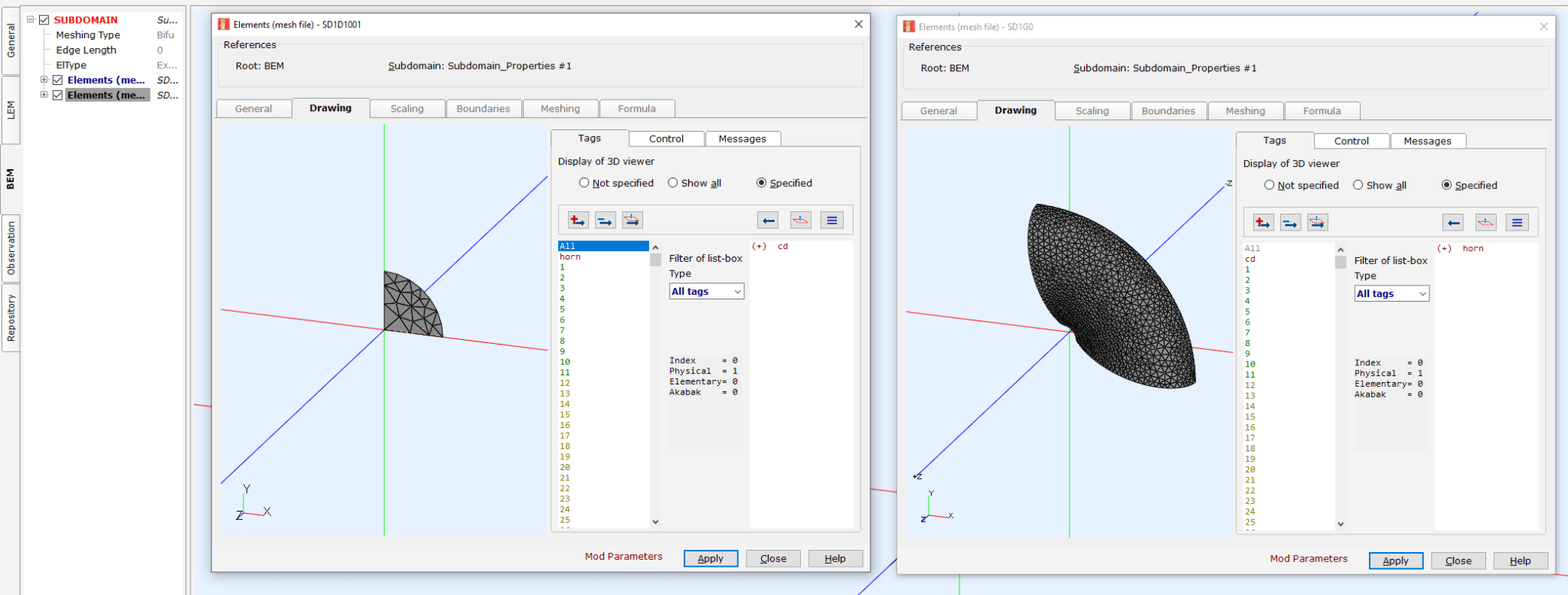
Task: Switch to Meshing tab in SD1D1001 window
Action: point(560,109)
